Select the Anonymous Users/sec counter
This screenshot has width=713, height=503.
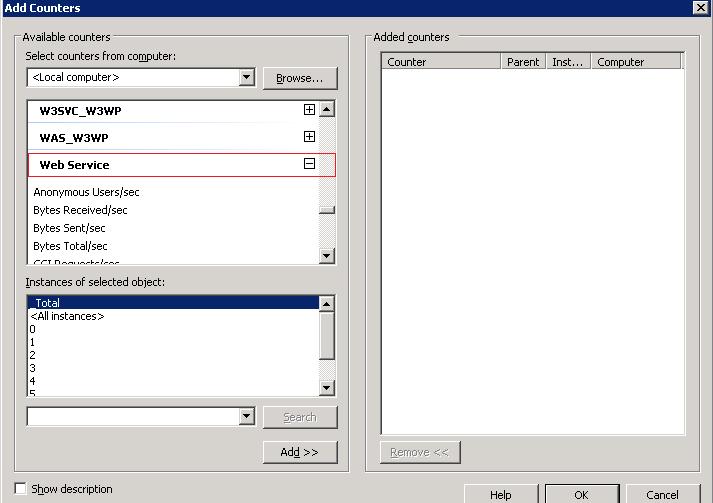86,192
